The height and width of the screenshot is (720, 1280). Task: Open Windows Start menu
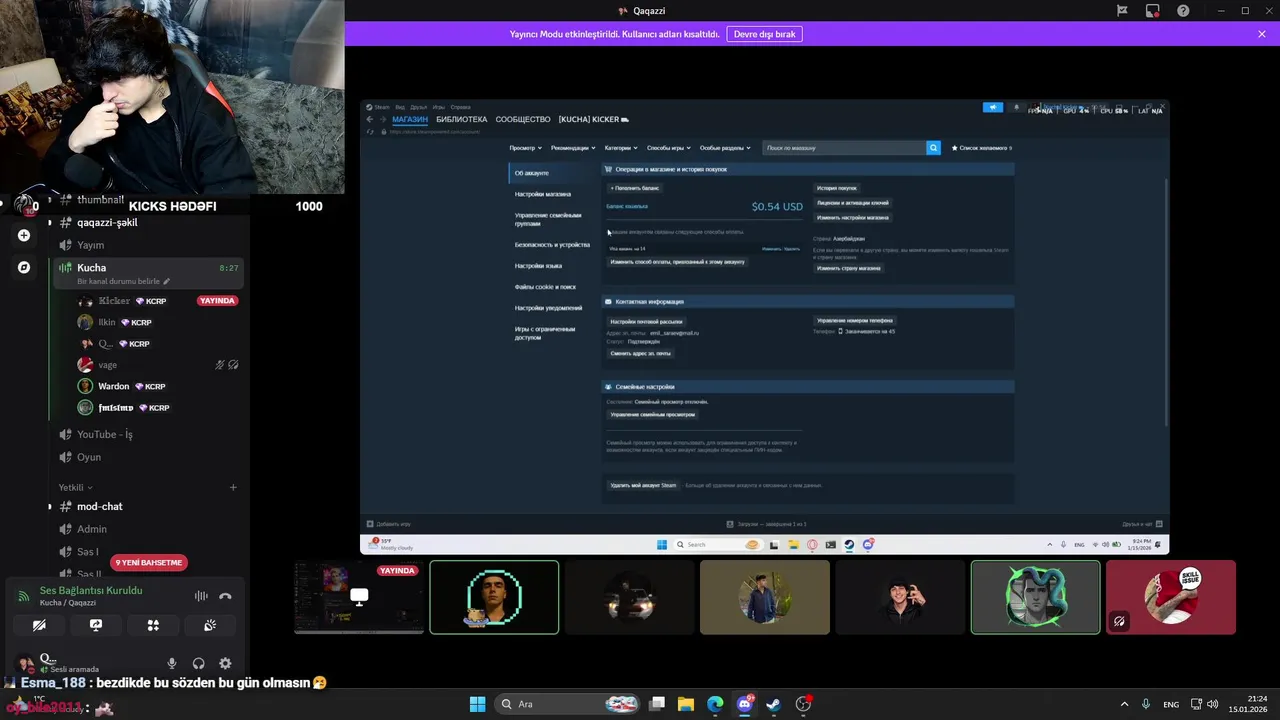coord(477,704)
